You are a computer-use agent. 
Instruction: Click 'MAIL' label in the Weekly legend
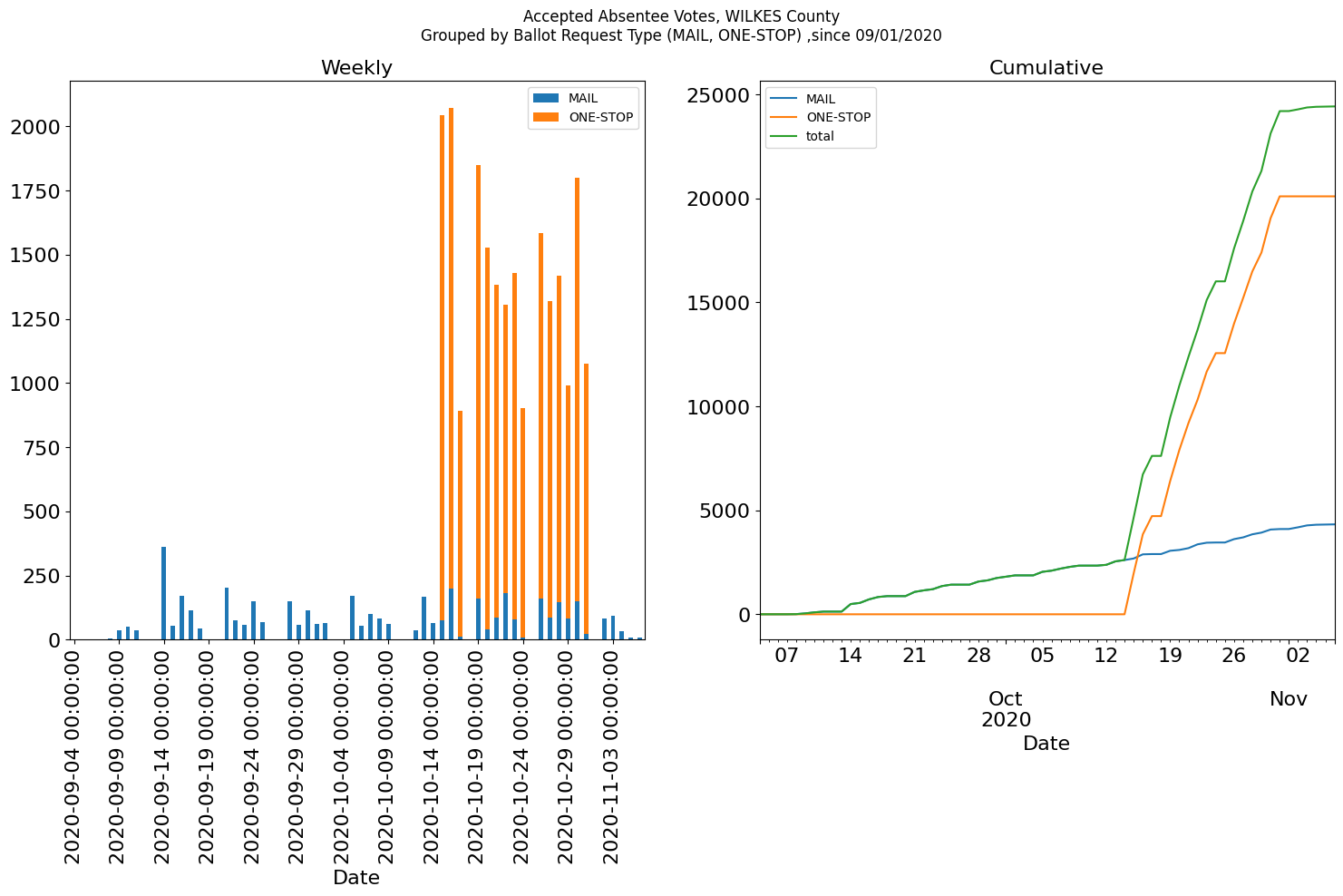[583, 99]
